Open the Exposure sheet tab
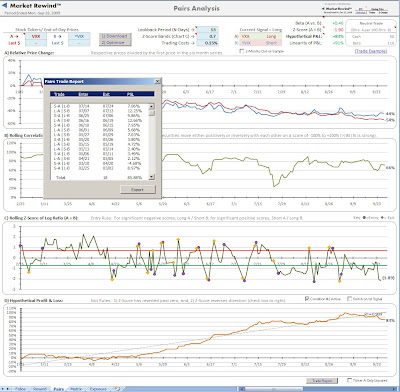This screenshot has width=400, height=392. click(x=98, y=389)
